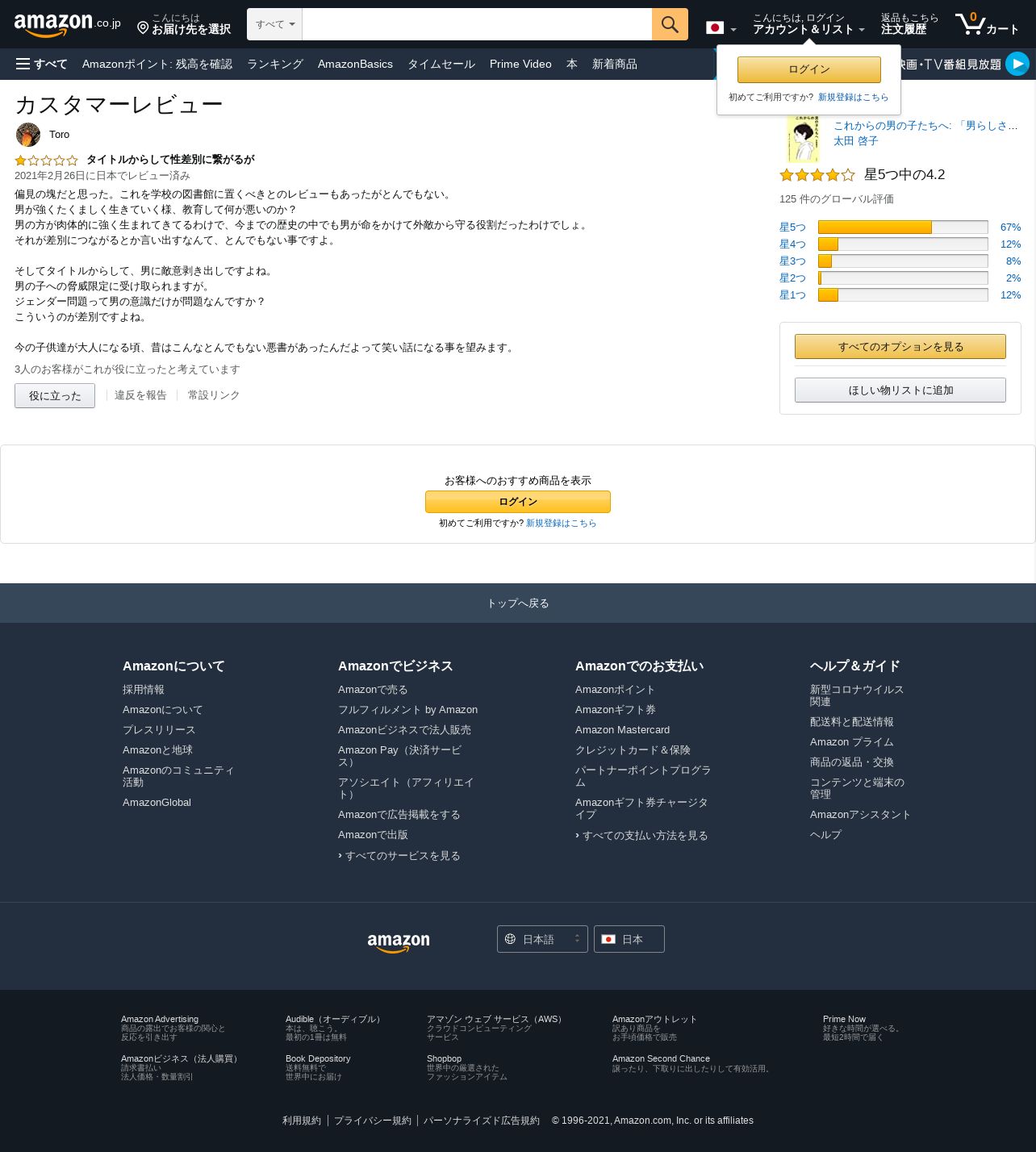Click reviewer name Toro
Image resolution: width=1036 pixels, height=1152 pixels.
[x=59, y=135]
